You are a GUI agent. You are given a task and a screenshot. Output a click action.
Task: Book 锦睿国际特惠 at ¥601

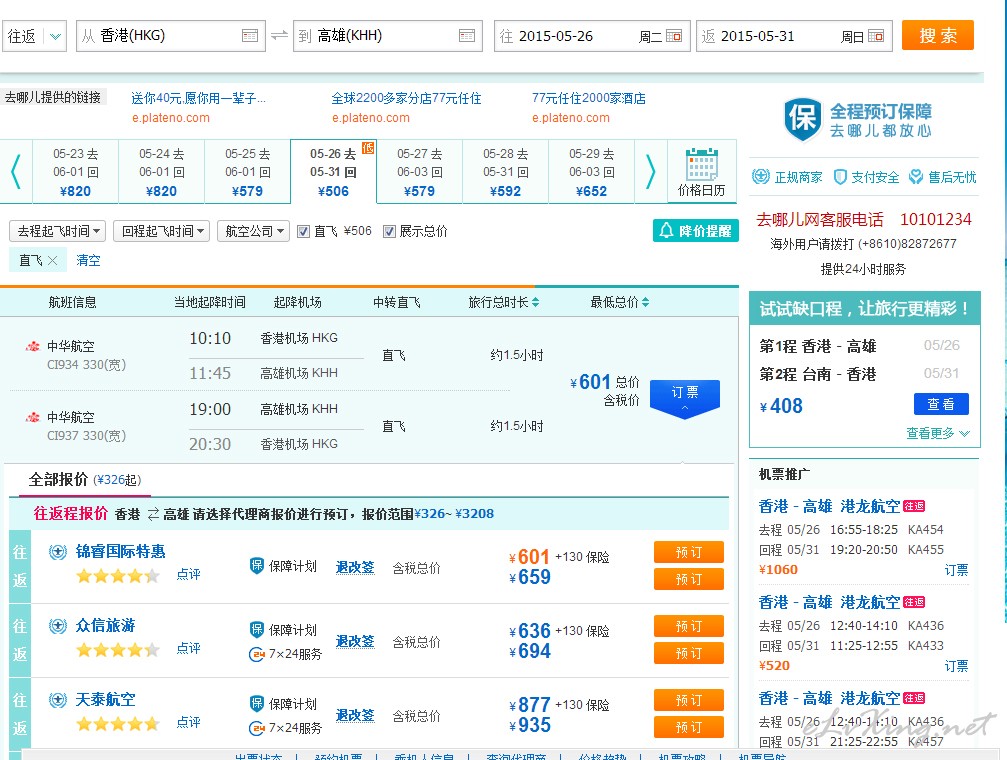[x=688, y=552]
